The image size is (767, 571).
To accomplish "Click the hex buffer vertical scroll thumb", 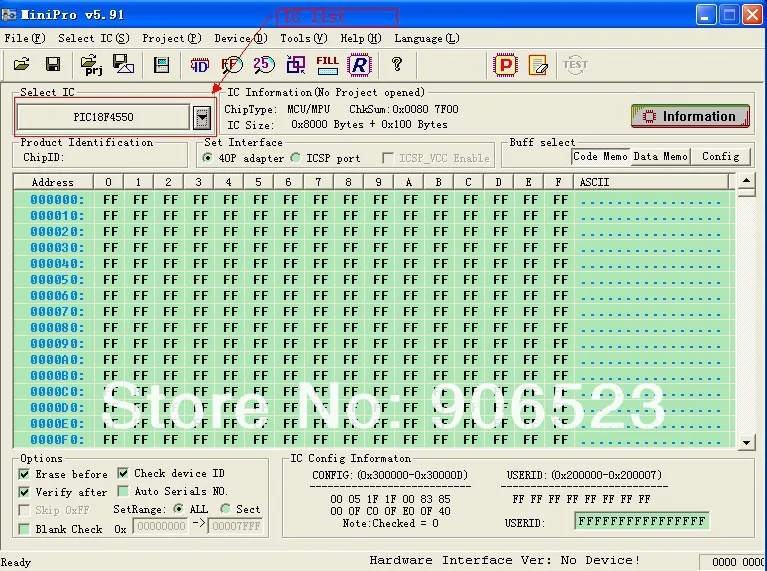I will 746,192.
